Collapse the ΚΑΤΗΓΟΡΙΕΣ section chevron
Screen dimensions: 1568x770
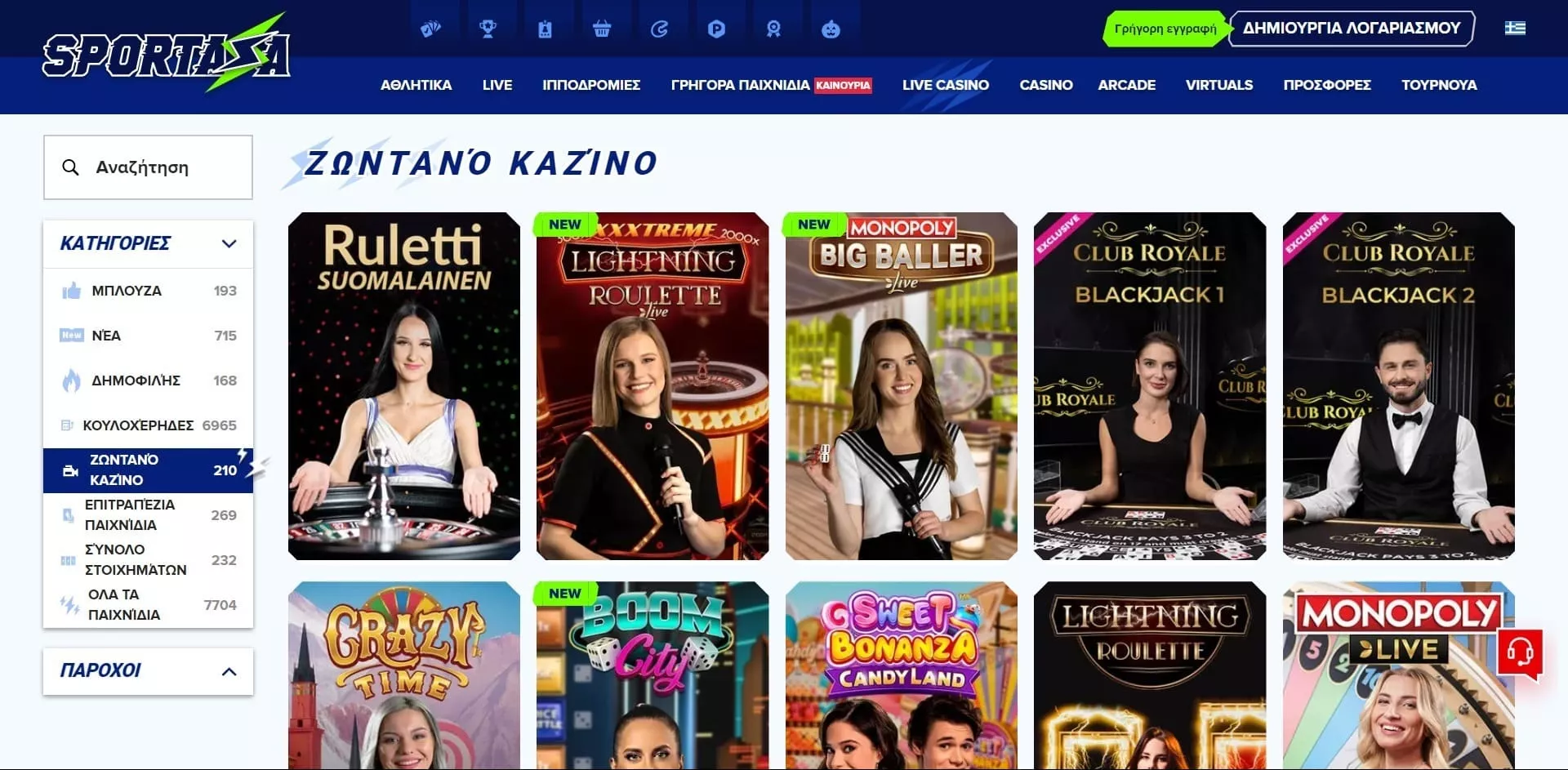tap(229, 243)
